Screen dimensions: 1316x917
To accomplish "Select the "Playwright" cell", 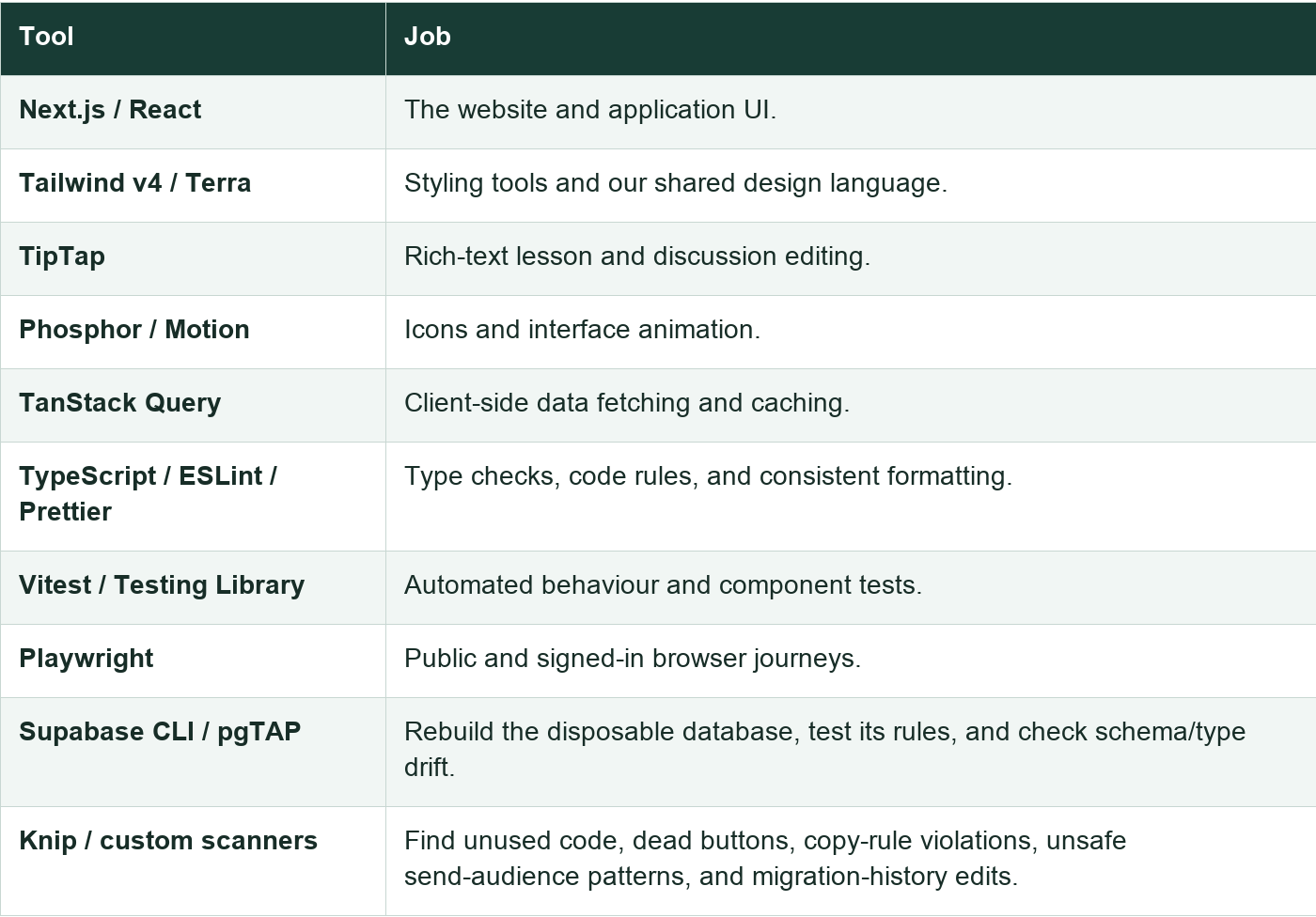I will [193, 661].
